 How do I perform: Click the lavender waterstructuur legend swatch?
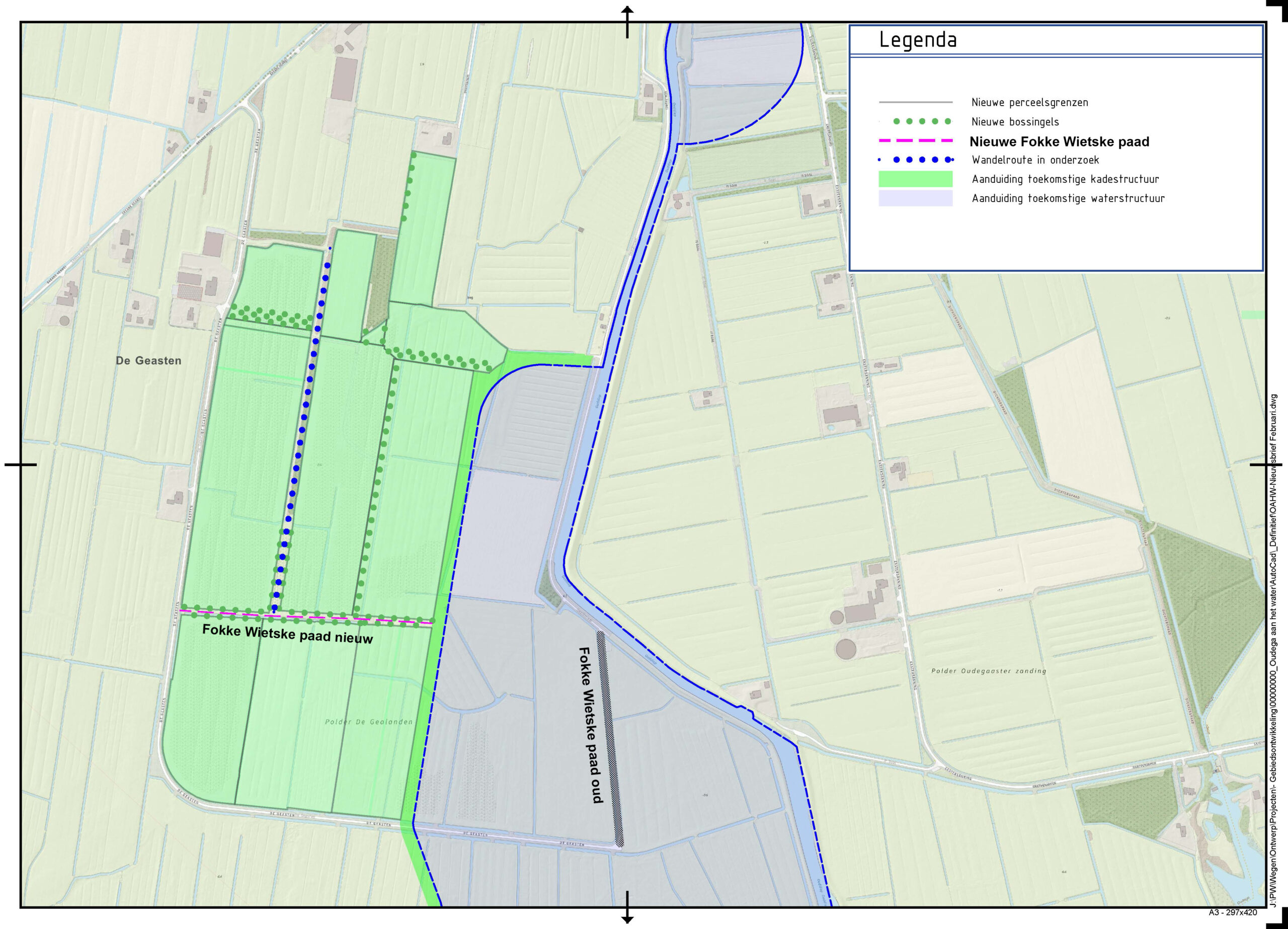pos(916,198)
